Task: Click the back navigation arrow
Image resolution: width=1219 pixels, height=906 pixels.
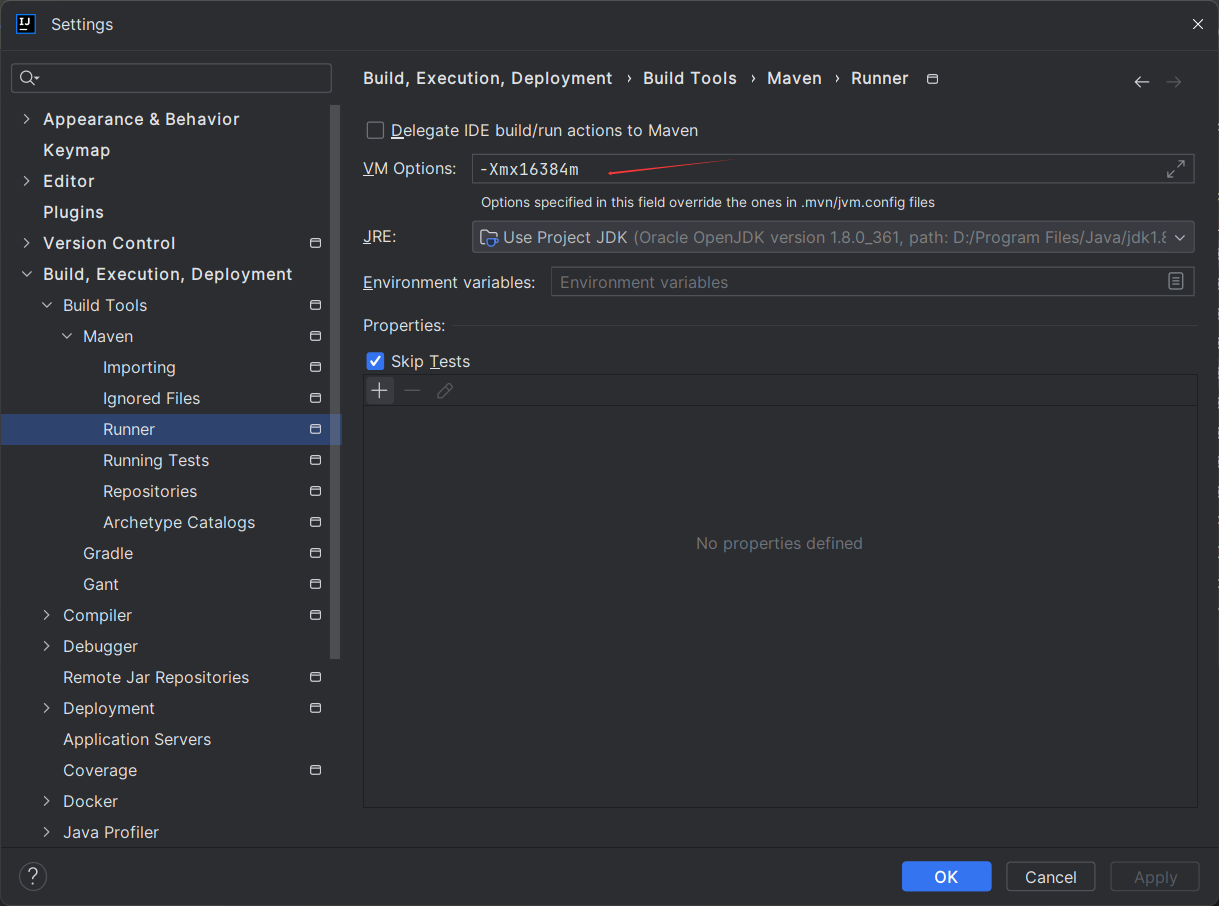Action: click(x=1141, y=82)
